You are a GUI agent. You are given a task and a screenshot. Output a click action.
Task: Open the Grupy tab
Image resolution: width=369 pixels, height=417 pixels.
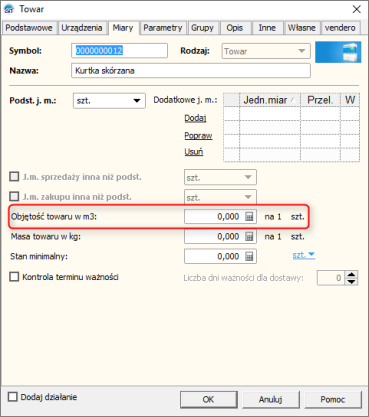[202, 28]
